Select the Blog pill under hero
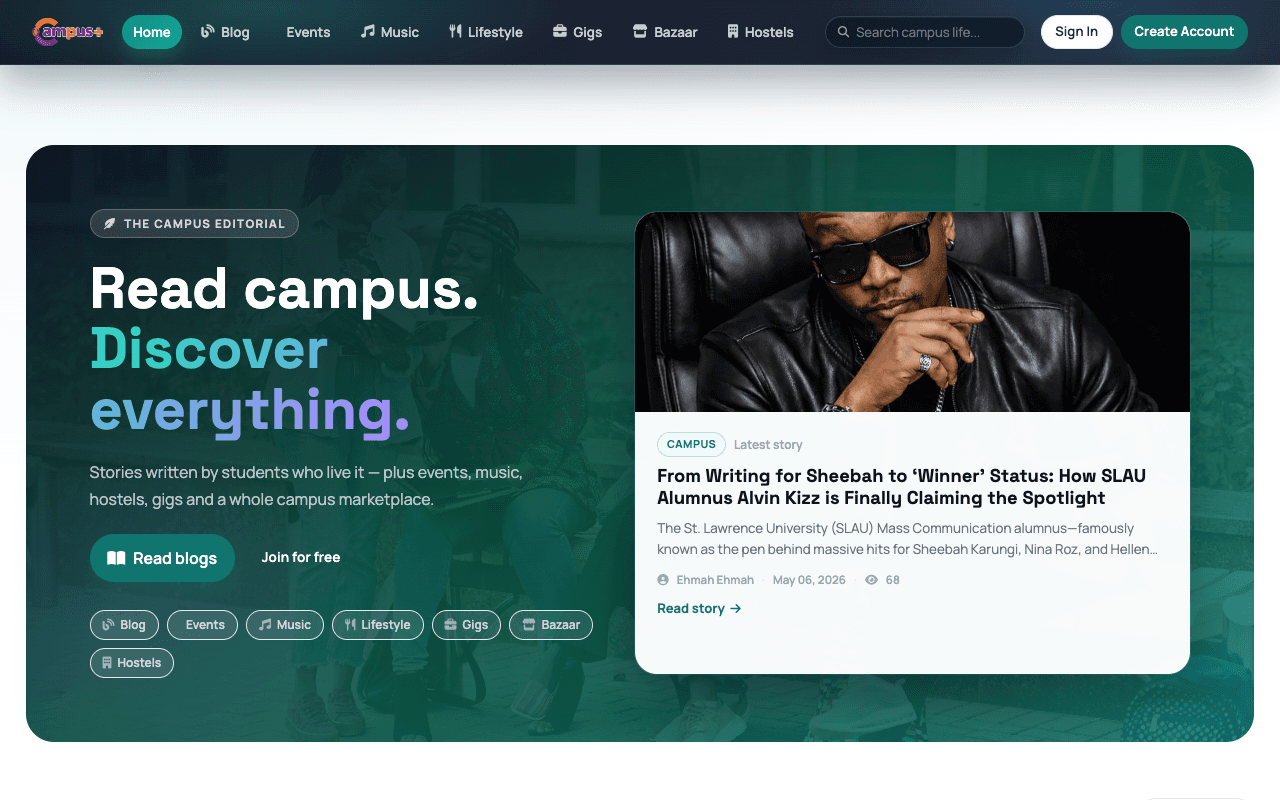 click(124, 625)
